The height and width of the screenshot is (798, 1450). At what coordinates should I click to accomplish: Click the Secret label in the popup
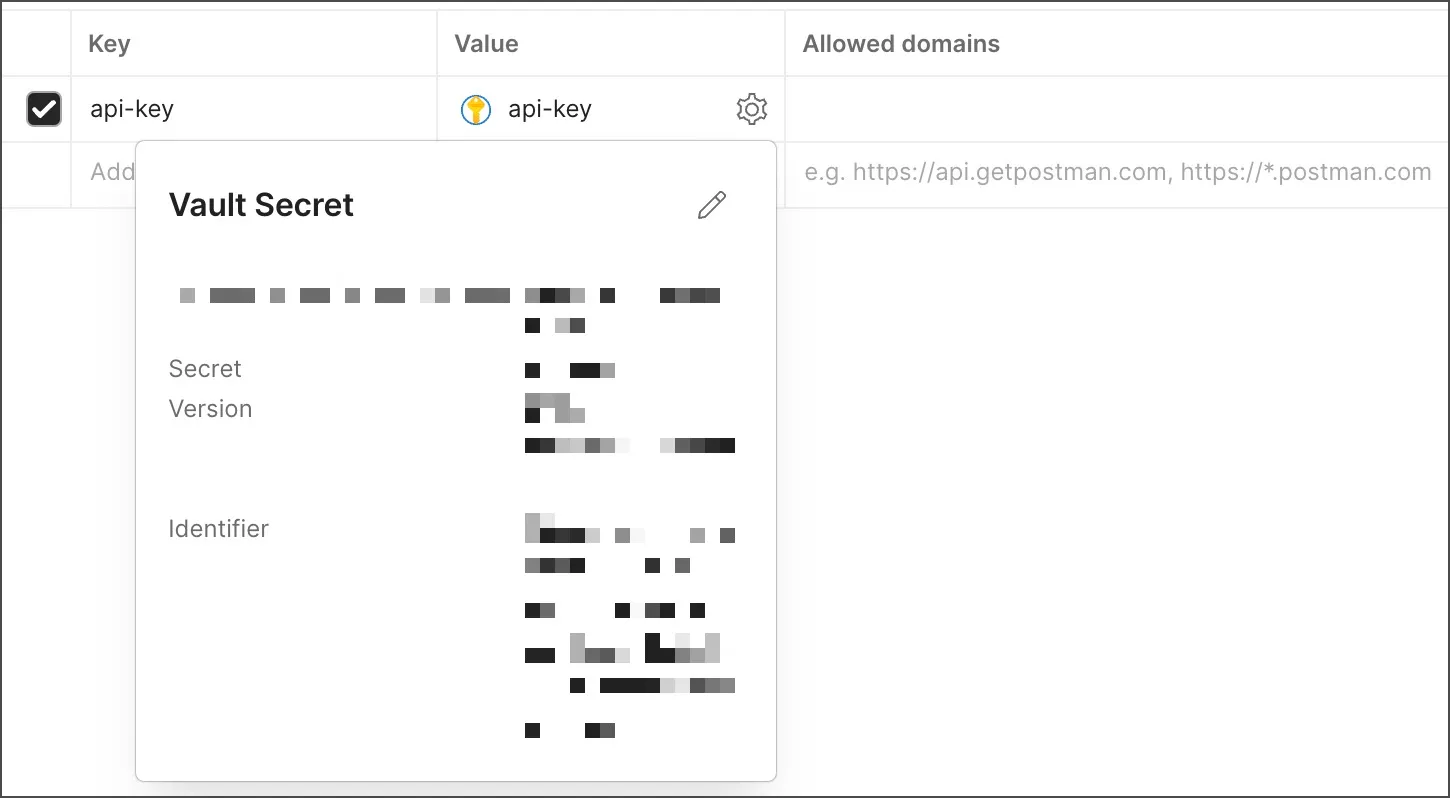(x=205, y=369)
